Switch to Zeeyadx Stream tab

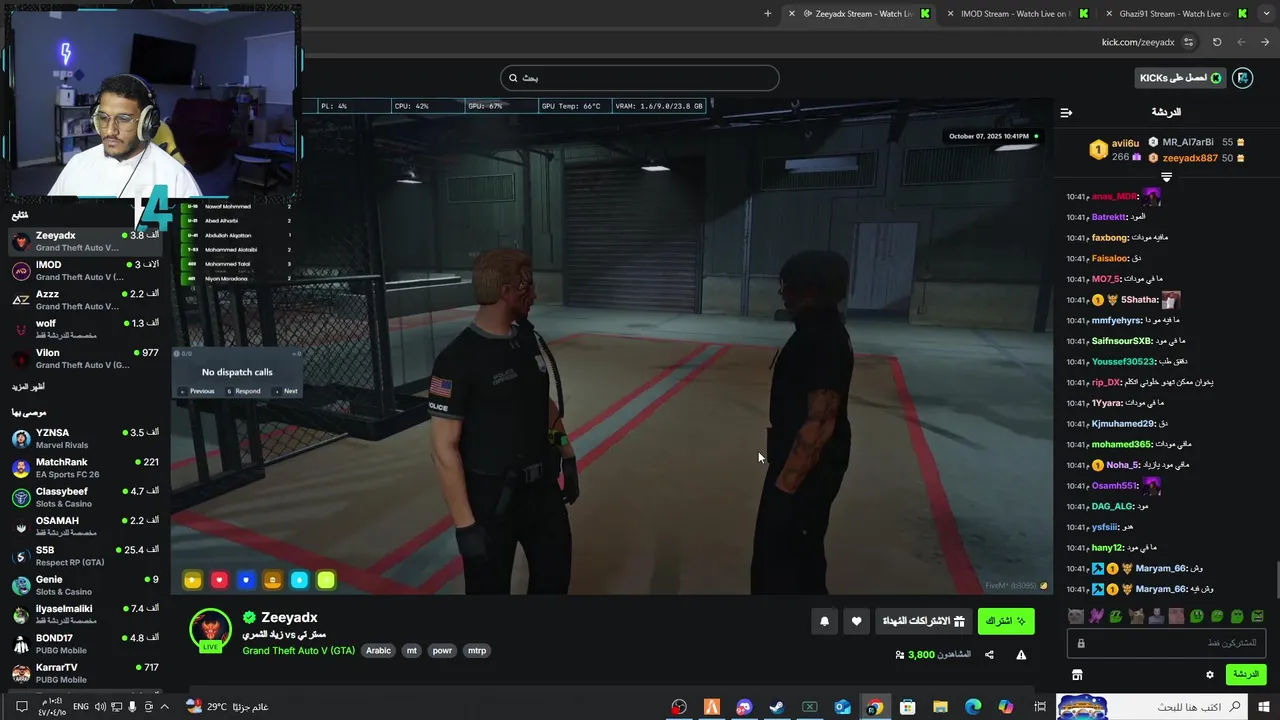863,14
